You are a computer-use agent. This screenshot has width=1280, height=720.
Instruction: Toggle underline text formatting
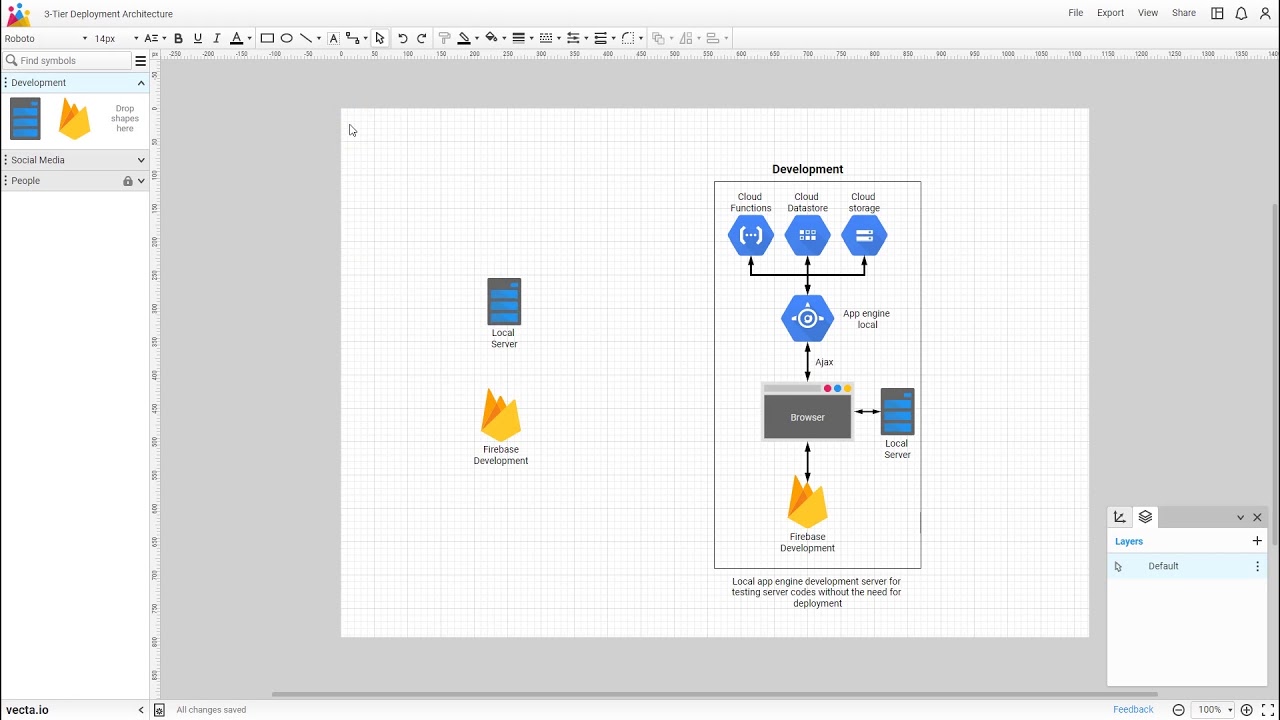(x=197, y=38)
